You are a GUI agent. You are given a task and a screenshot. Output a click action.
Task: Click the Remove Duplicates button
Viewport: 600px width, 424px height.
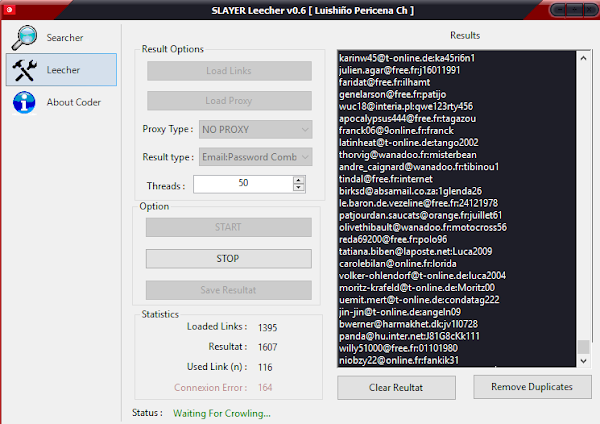(x=532, y=387)
